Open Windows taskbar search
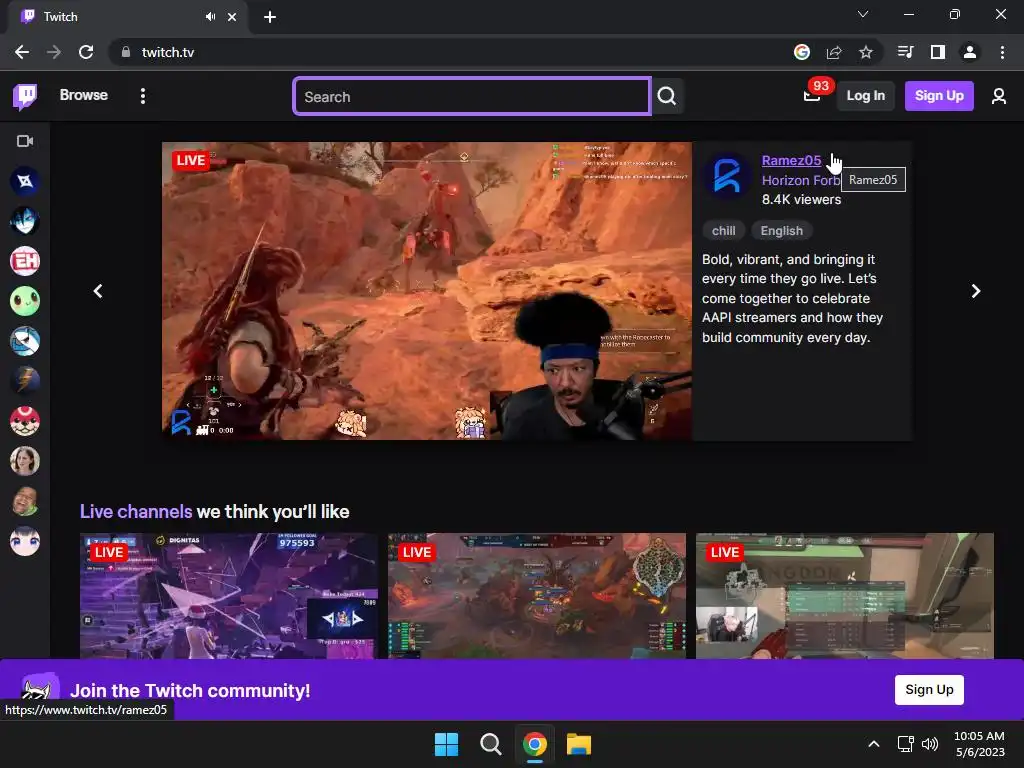 coord(490,744)
